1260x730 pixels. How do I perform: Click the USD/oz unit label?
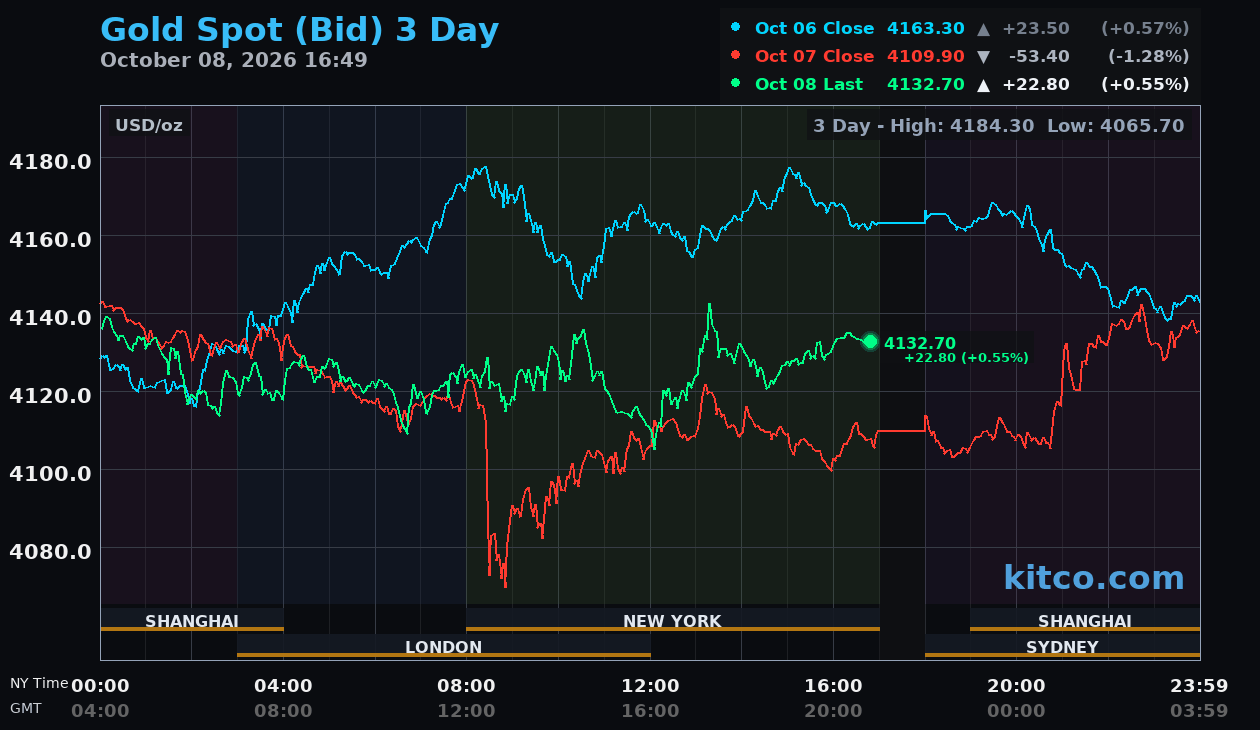coord(149,126)
